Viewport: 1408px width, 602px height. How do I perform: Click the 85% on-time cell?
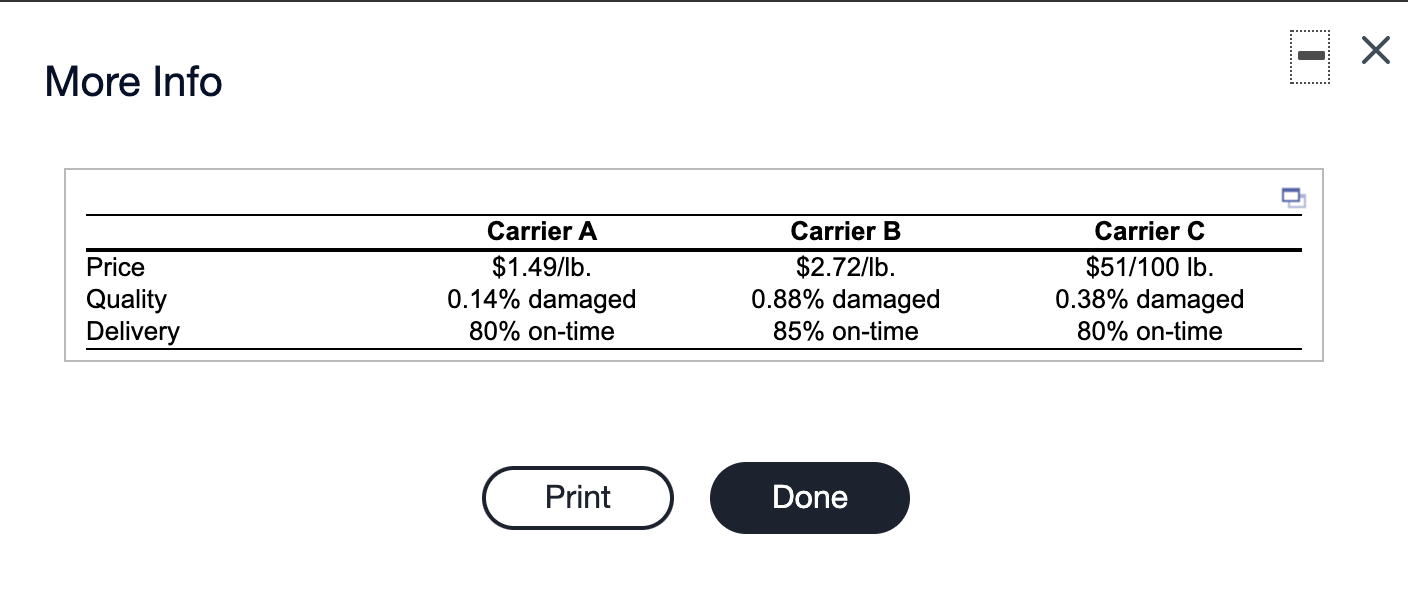click(x=846, y=331)
